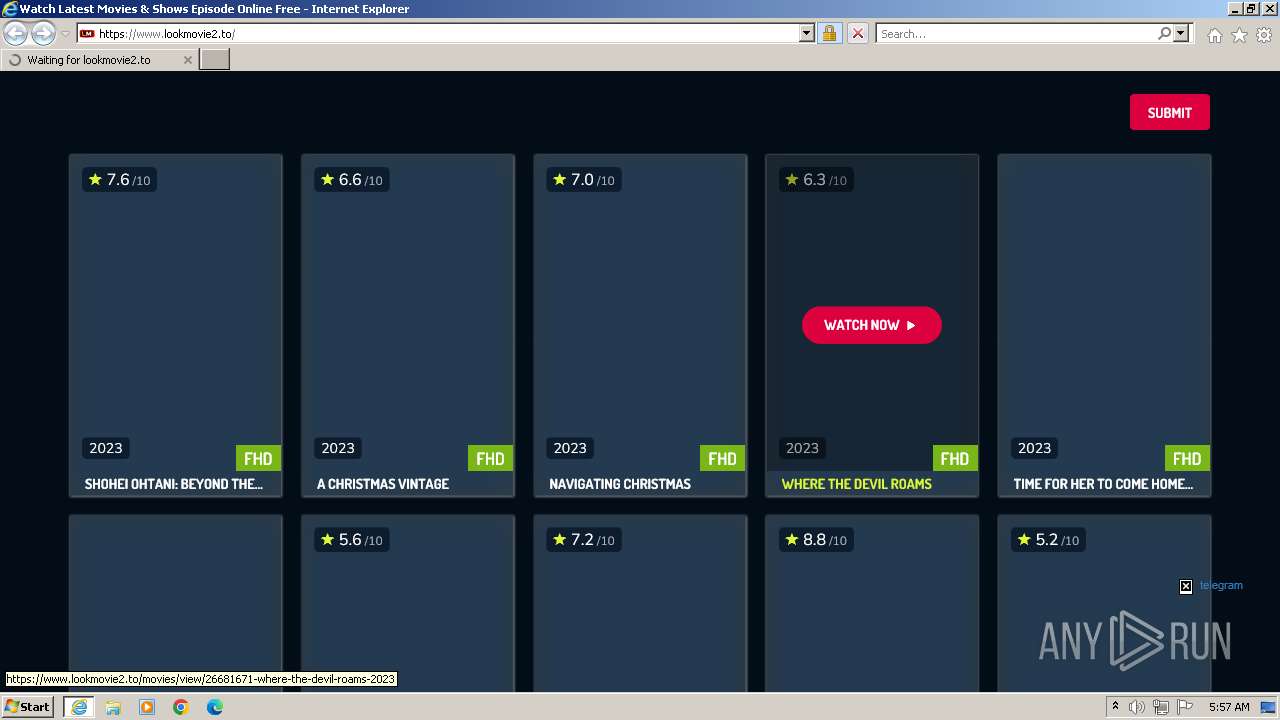Expand the address bar URL dropdown
Image resolution: width=1280 pixels, height=720 pixels.
pos(807,33)
